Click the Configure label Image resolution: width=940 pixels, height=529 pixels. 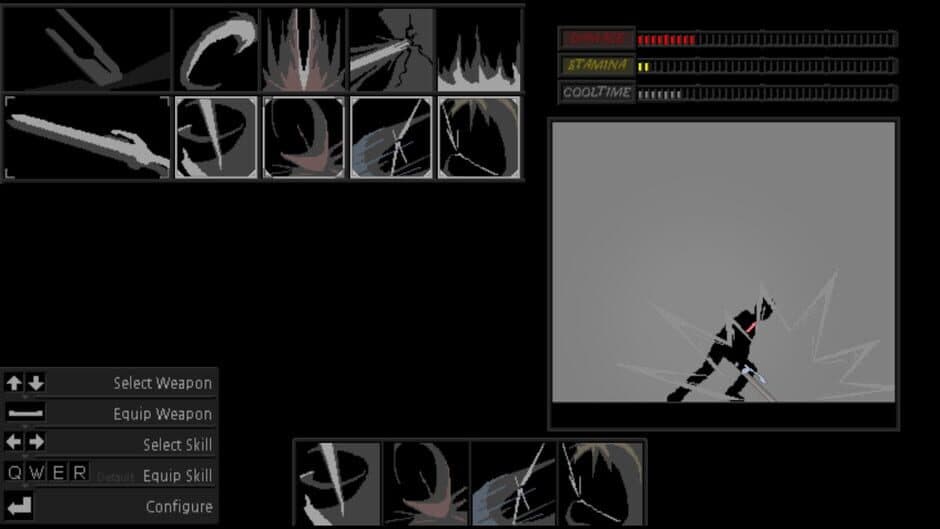[179, 507]
